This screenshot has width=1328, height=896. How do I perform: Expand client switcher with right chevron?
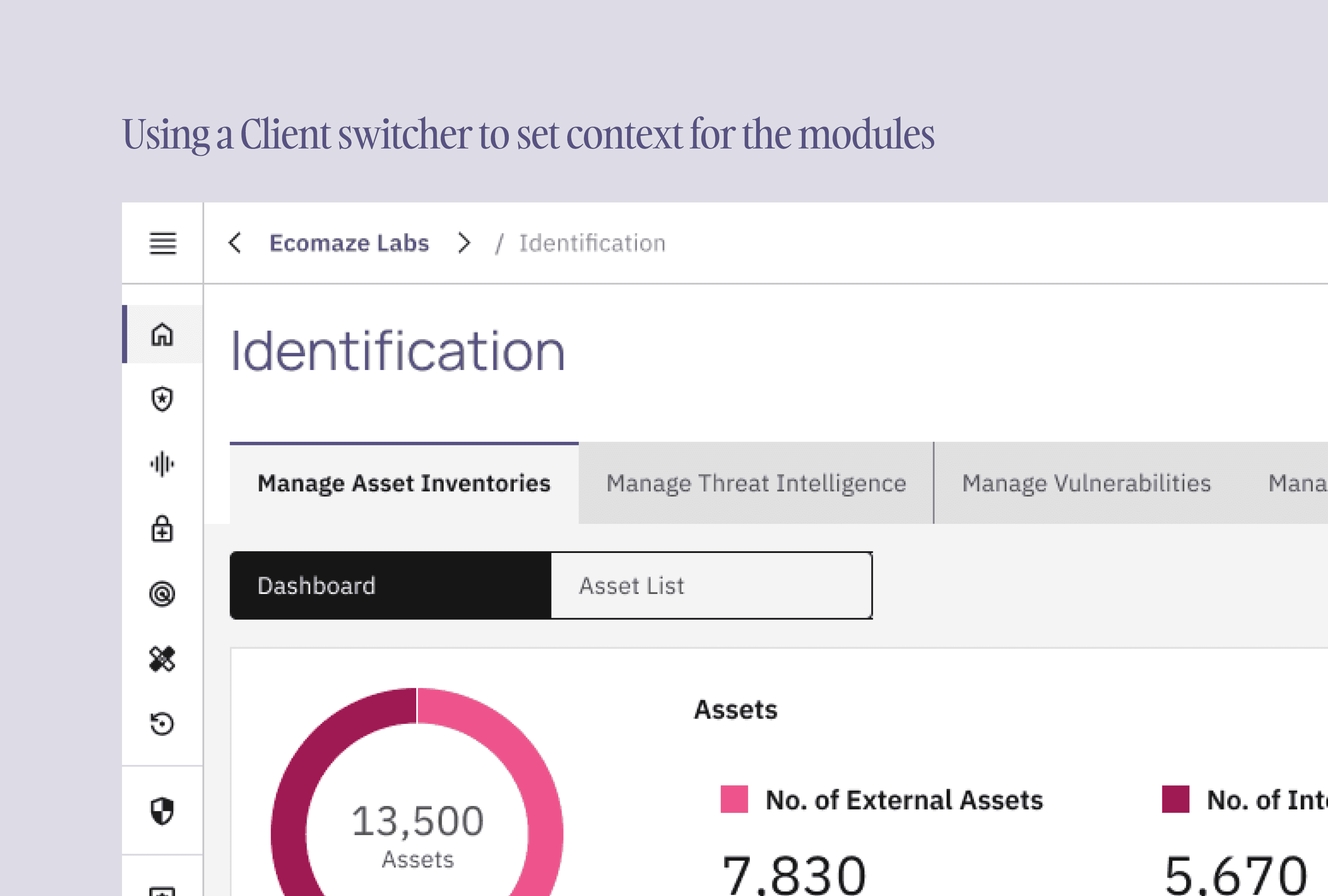[x=464, y=243]
